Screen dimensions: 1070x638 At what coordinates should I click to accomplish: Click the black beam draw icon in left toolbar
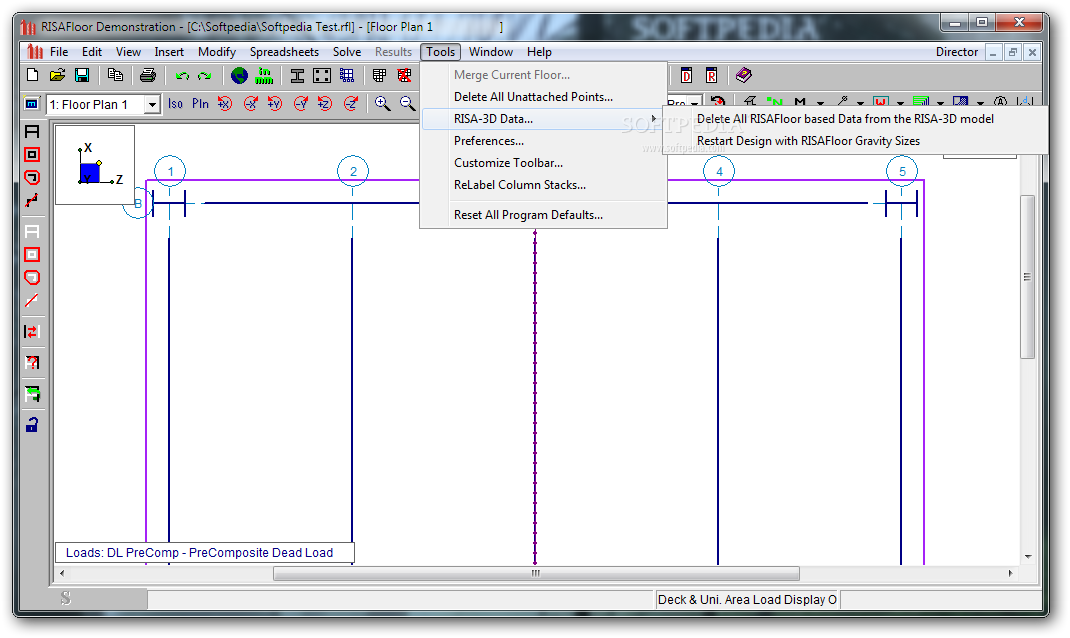click(x=32, y=132)
